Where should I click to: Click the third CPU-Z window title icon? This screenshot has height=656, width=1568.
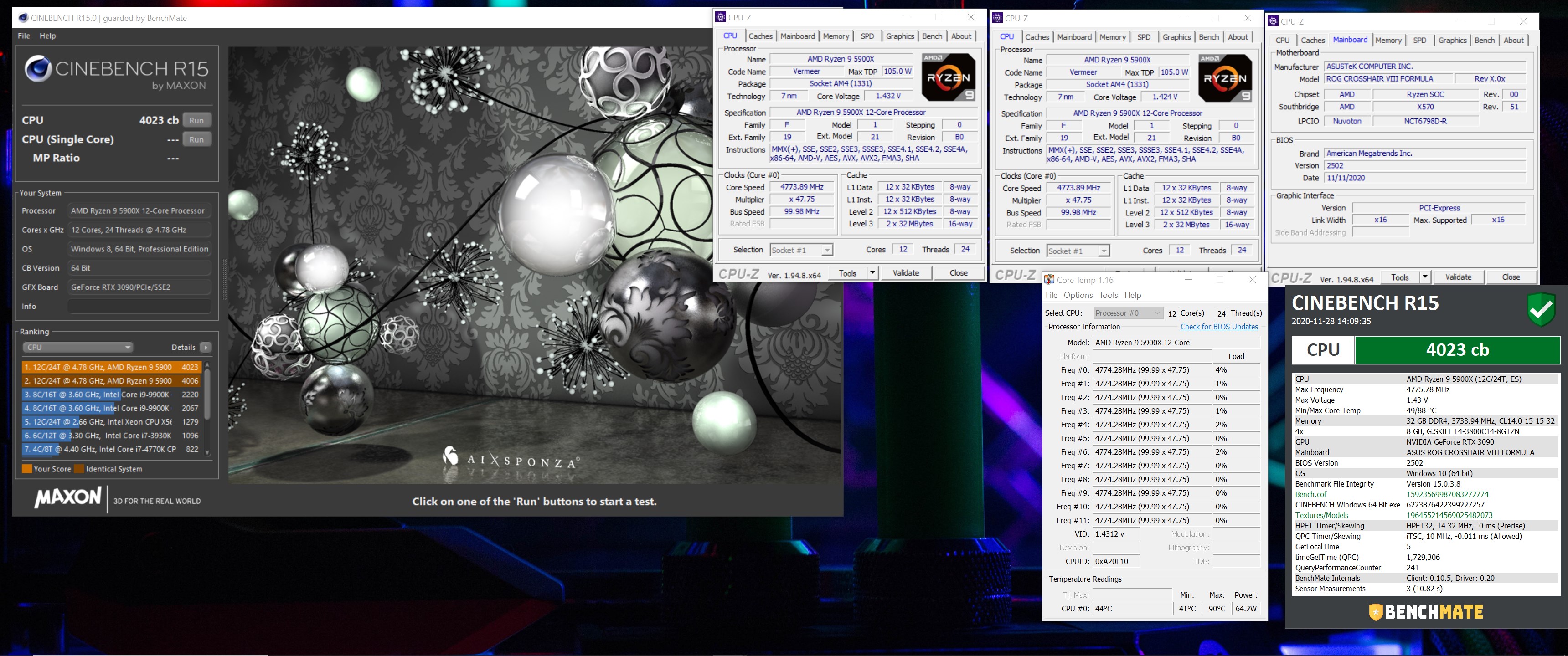(x=1273, y=21)
